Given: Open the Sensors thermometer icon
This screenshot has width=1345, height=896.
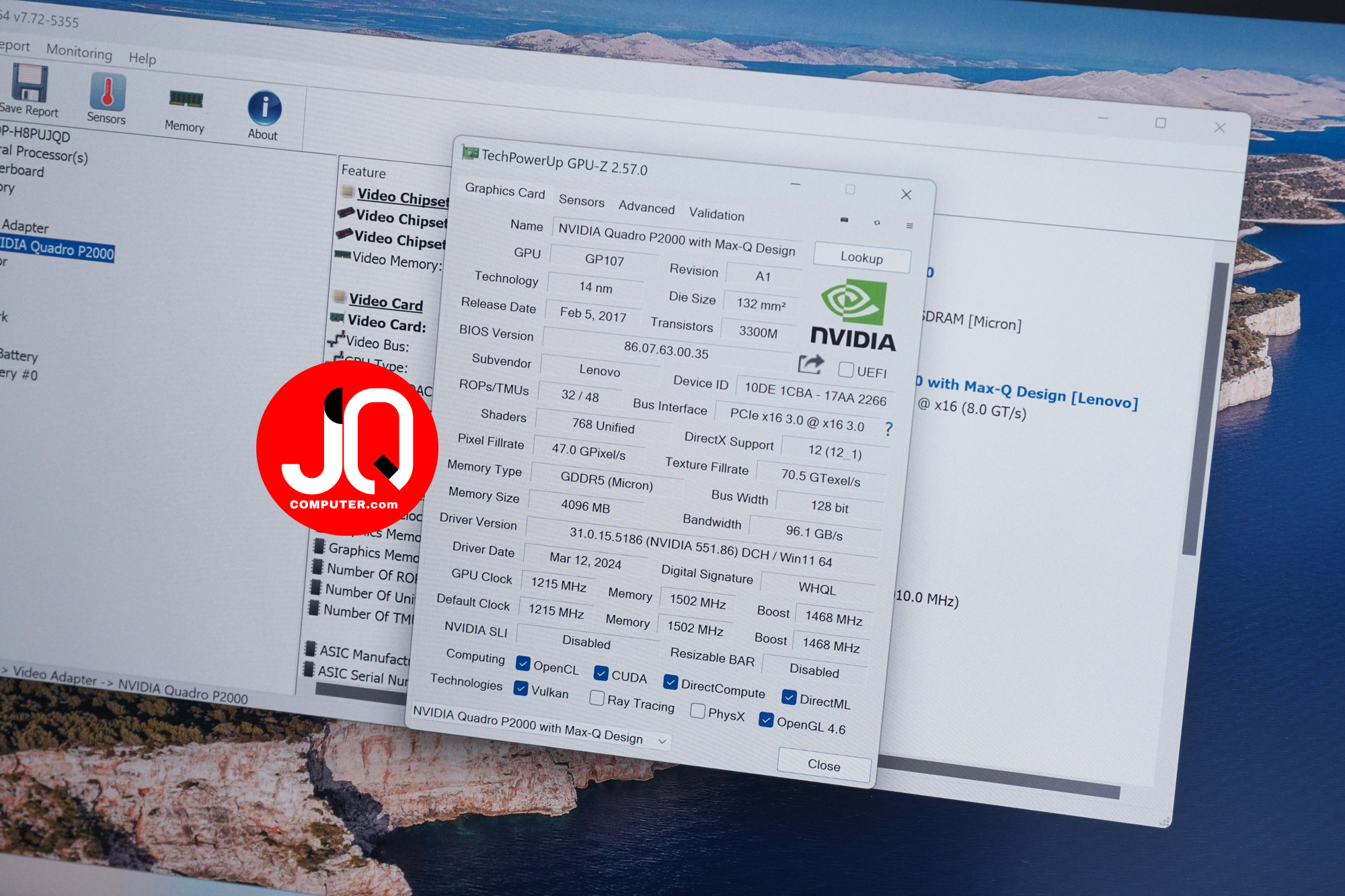Looking at the screenshot, I should coord(108,91).
